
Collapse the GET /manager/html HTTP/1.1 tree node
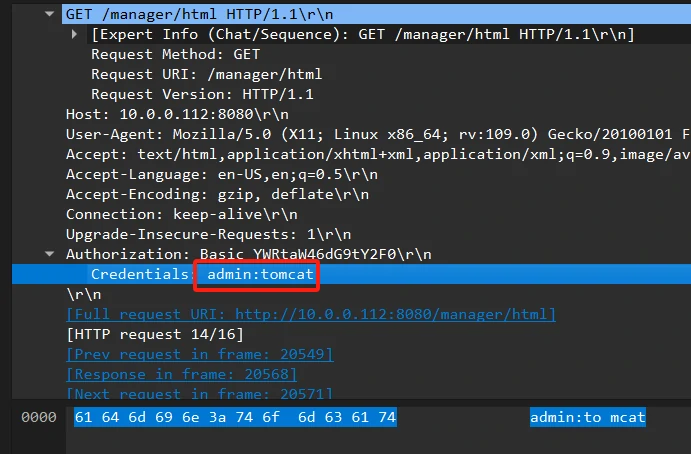tap(51, 14)
